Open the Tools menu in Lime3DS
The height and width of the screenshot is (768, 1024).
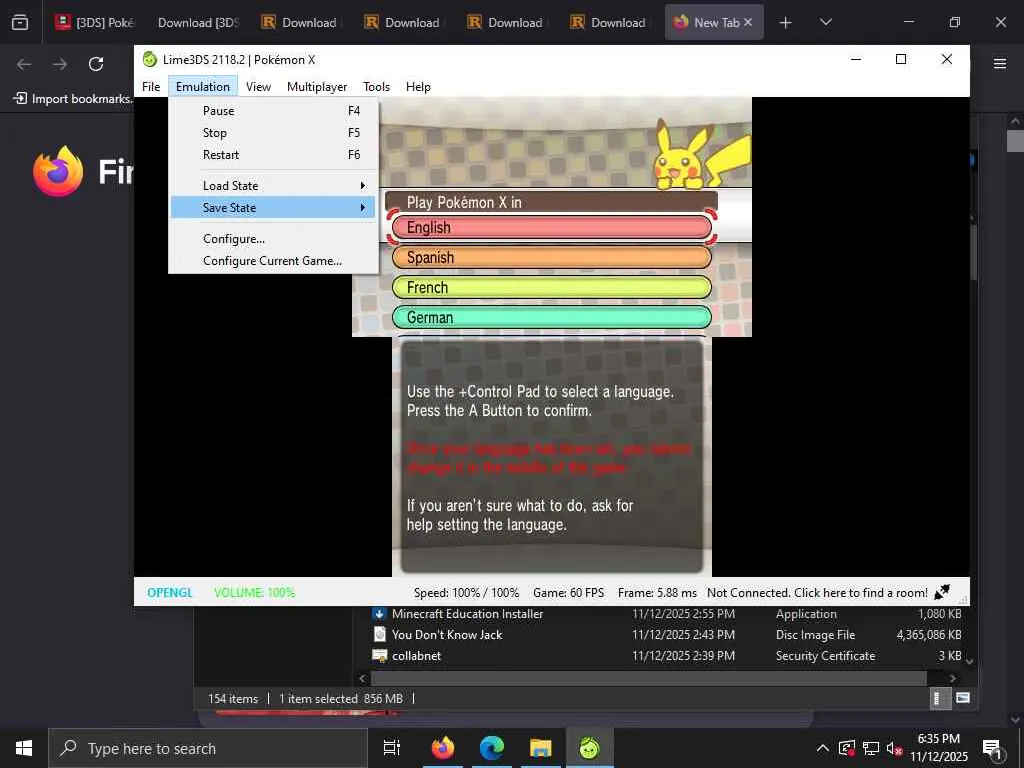[x=376, y=87]
